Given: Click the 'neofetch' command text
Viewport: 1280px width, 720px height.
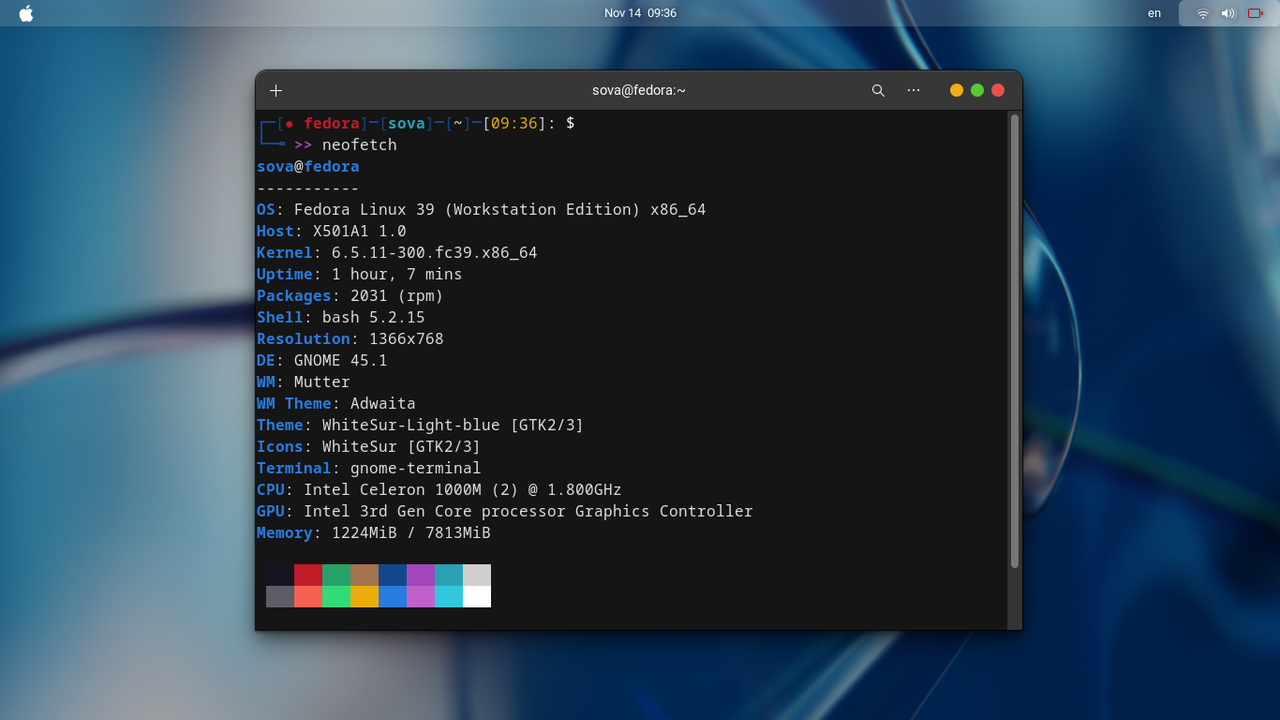Looking at the screenshot, I should (x=359, y=145).
